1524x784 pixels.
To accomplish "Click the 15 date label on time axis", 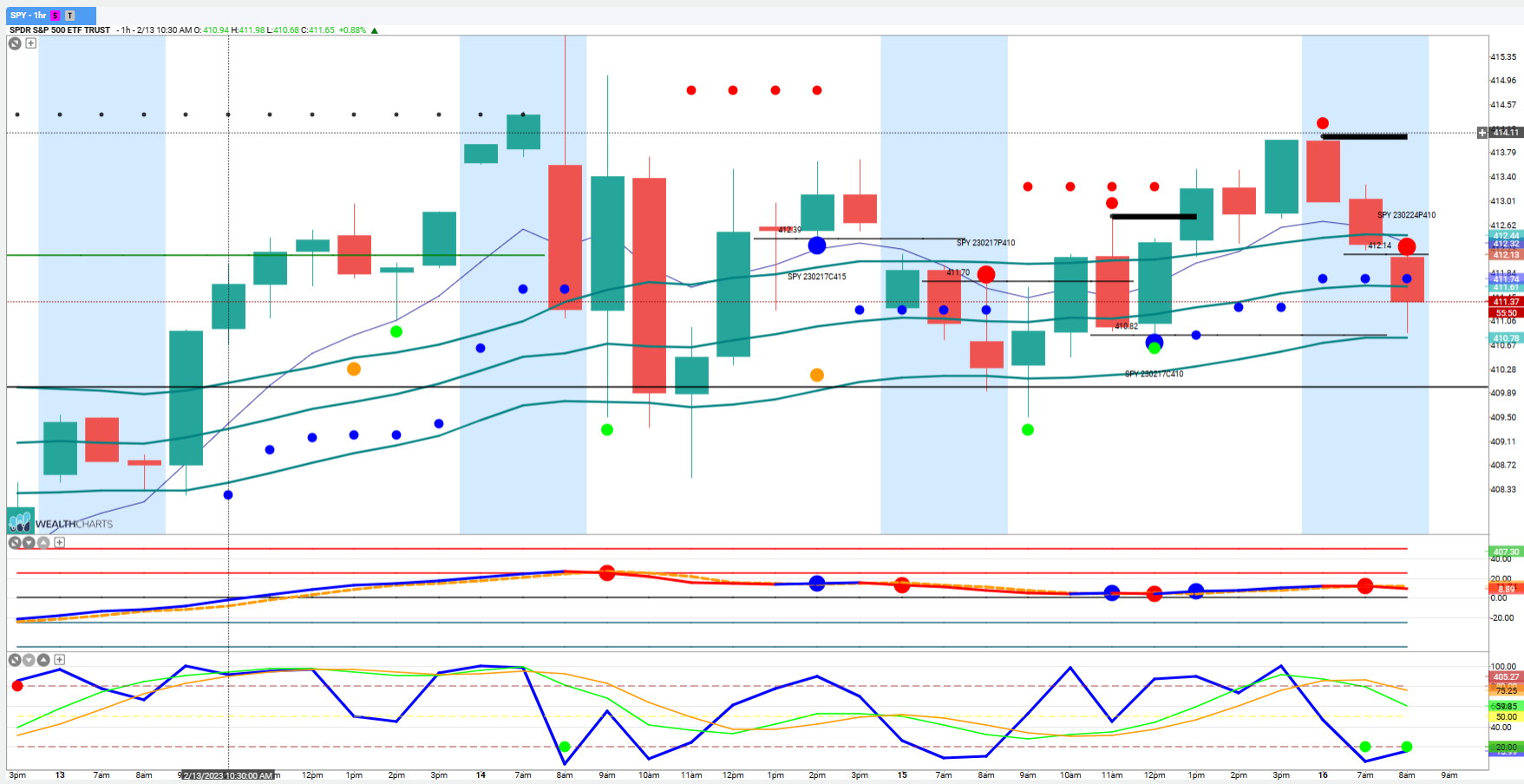I will 902,775.
